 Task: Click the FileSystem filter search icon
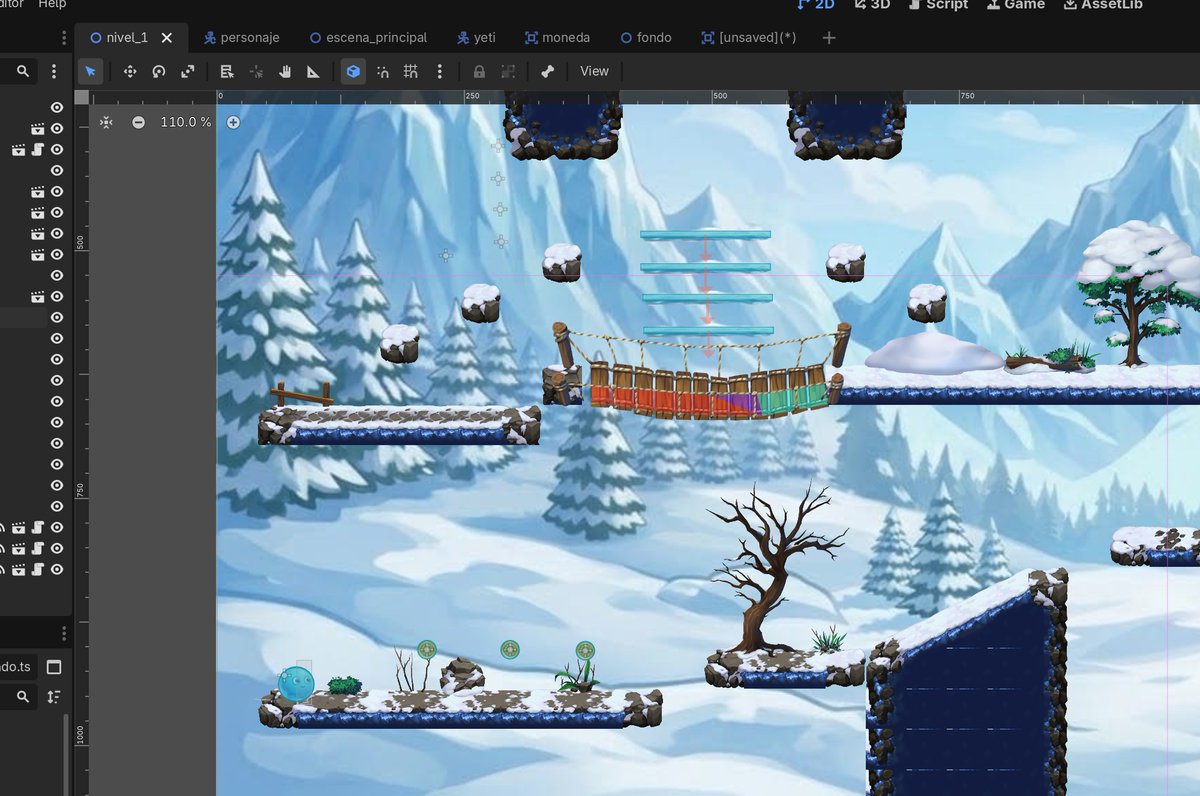pos(23,696)
